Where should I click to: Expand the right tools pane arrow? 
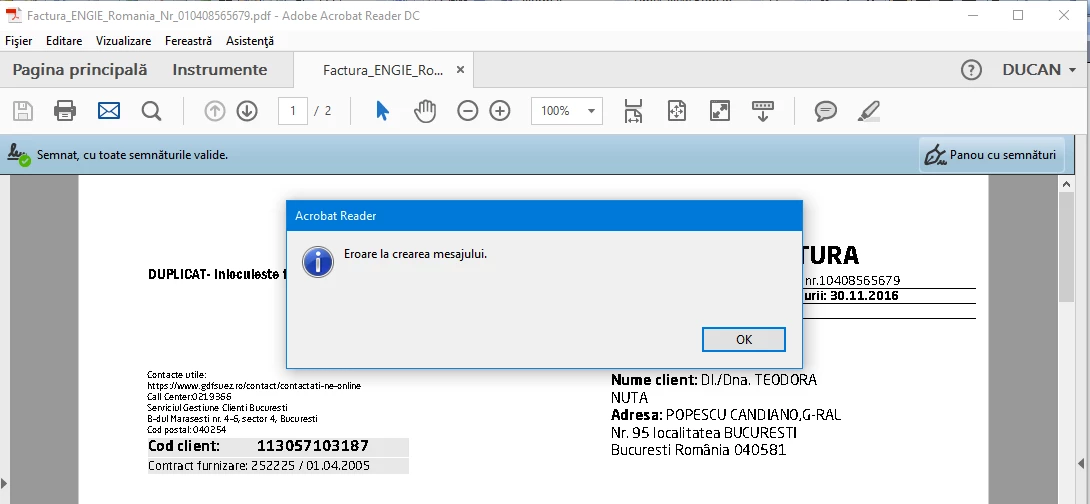click(1082, 463)
